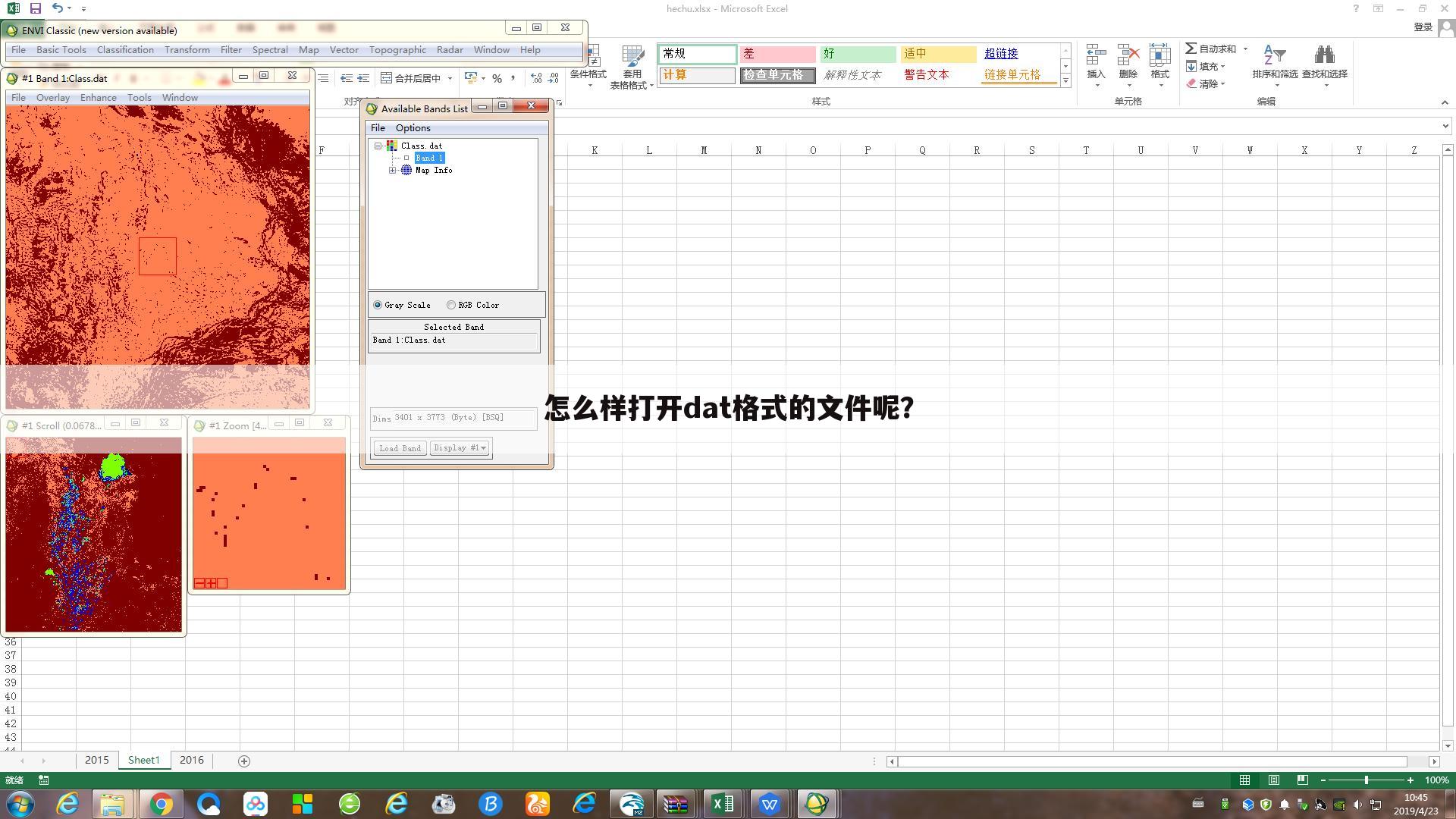Open Options menu in Available Bands List
The height and width of the screenshot is (819, 1456).
pyautogui.click(x=413, y=128)
